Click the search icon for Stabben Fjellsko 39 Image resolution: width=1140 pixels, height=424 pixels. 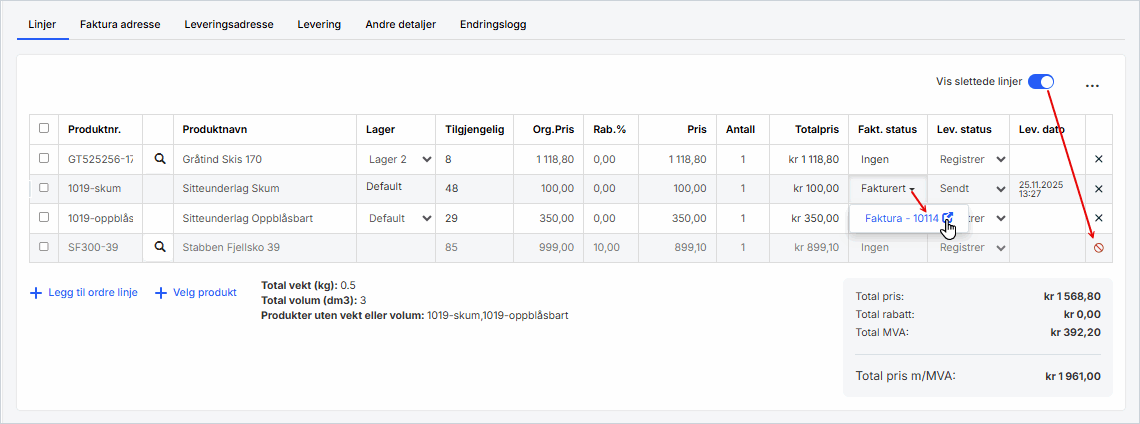tap(158, 247)
